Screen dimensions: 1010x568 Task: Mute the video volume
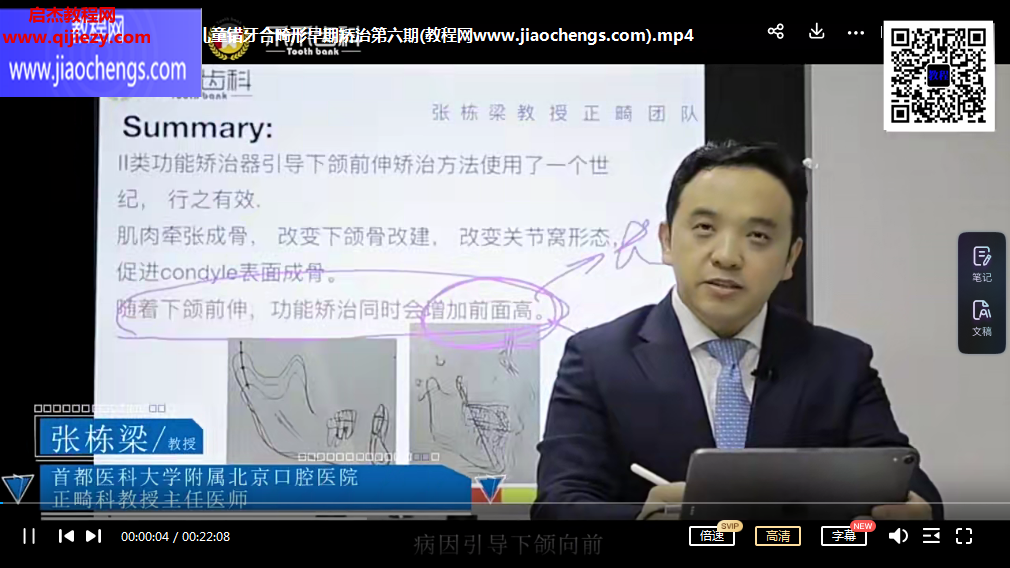[x=897, y=536]
